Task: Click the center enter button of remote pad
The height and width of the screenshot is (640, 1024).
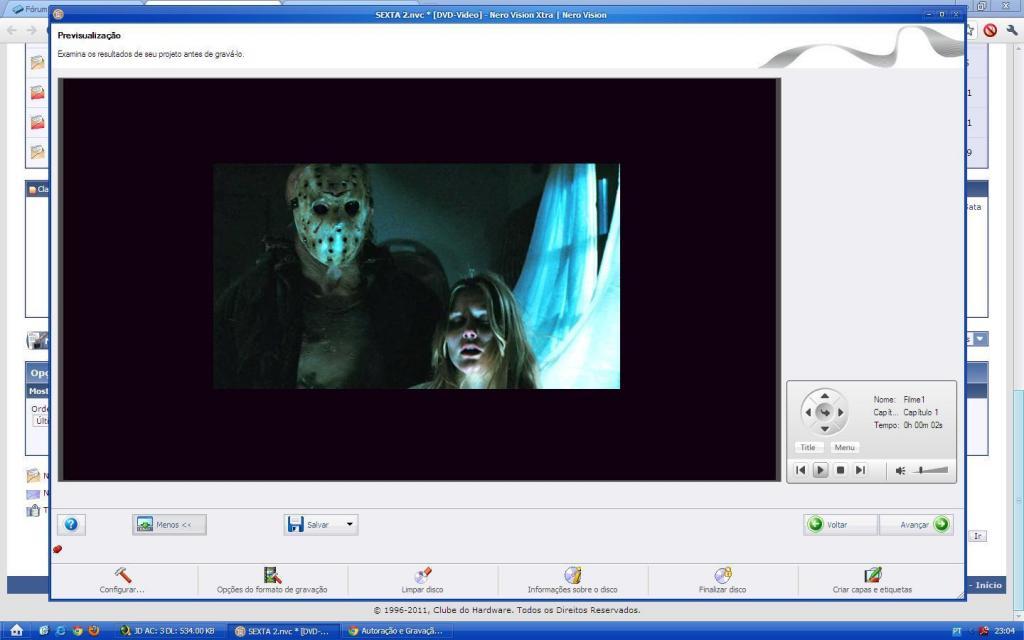Action: pos(824,412)
